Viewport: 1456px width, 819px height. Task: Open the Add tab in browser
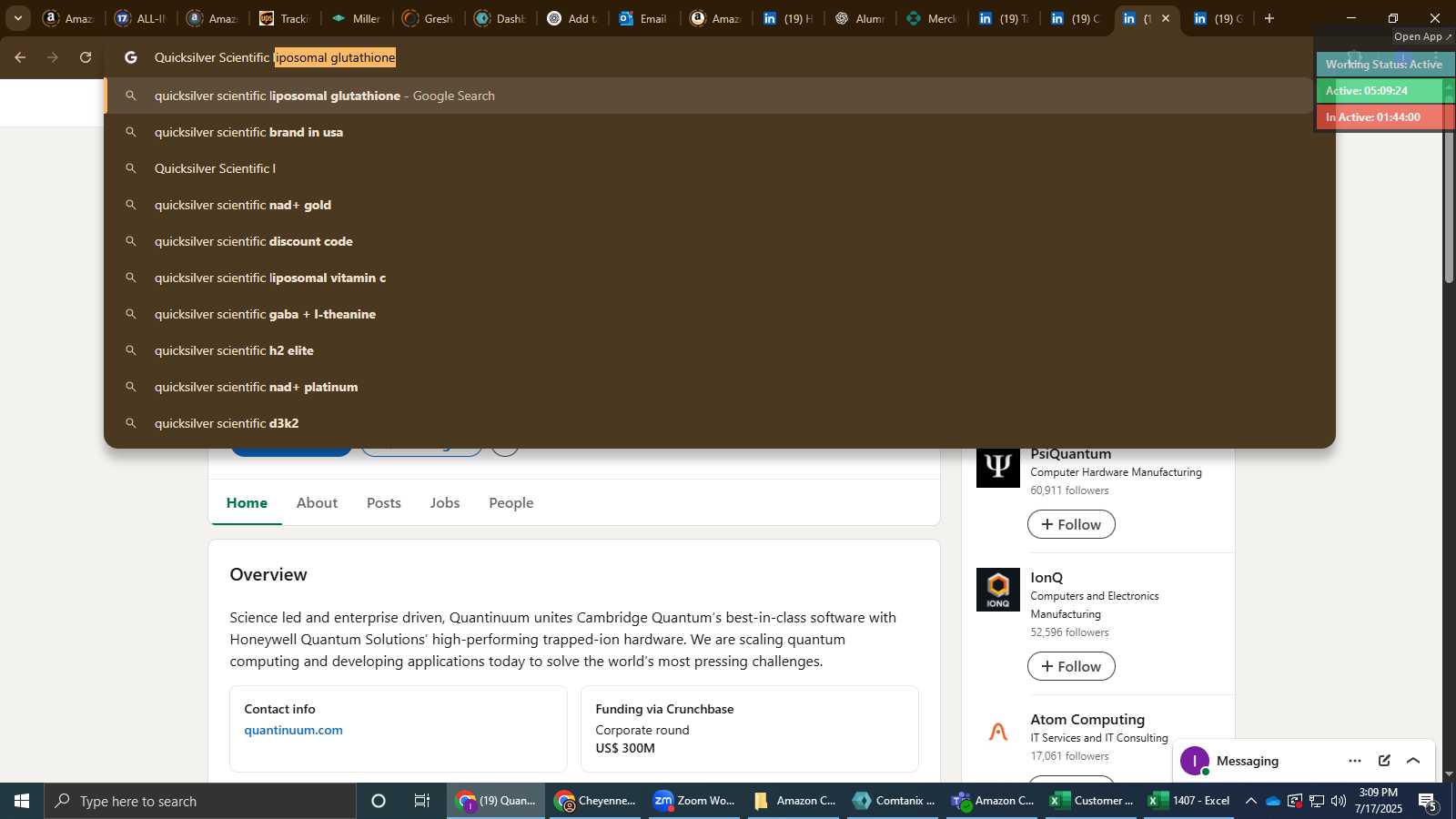(x=571, y=18)
